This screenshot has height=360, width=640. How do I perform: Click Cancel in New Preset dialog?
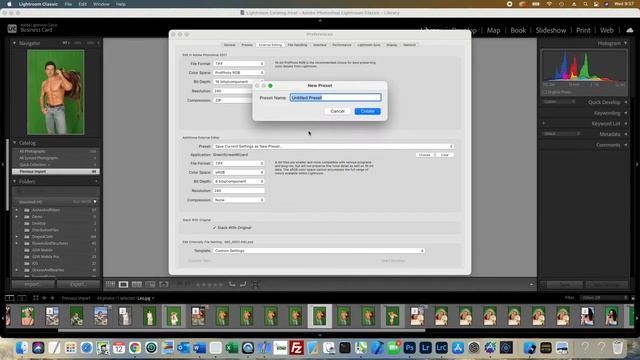pos(338,111)
